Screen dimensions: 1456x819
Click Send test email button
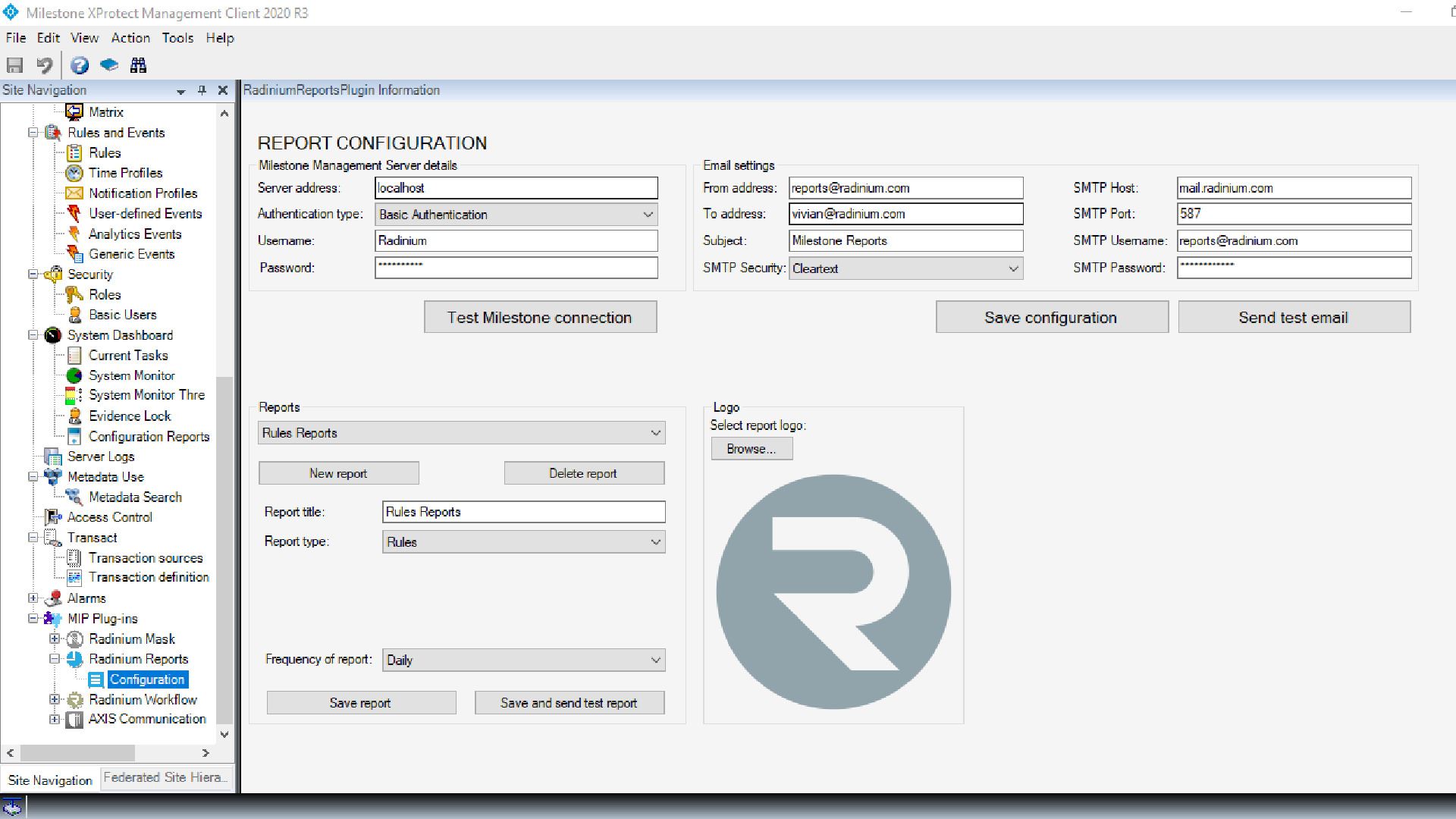click(1294, 317)
